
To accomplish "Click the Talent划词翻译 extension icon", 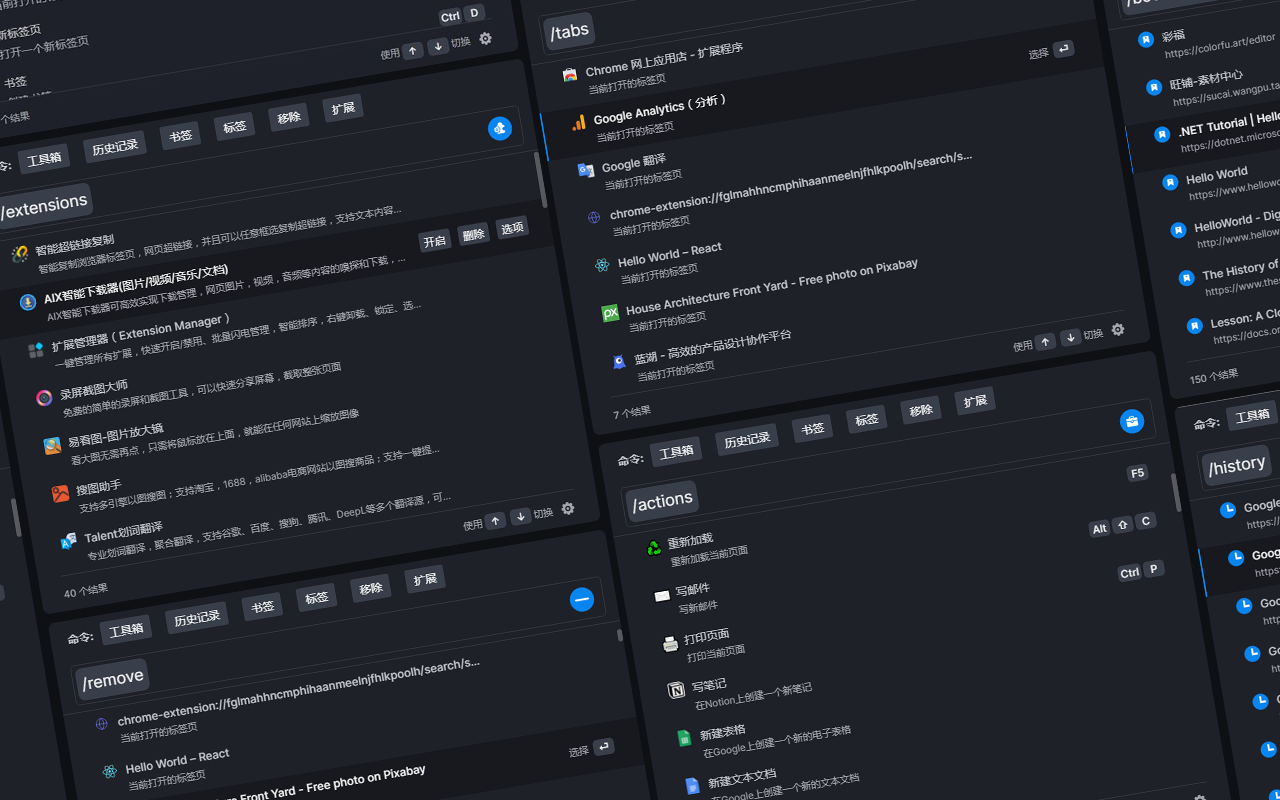I will (x=68, y=541).
